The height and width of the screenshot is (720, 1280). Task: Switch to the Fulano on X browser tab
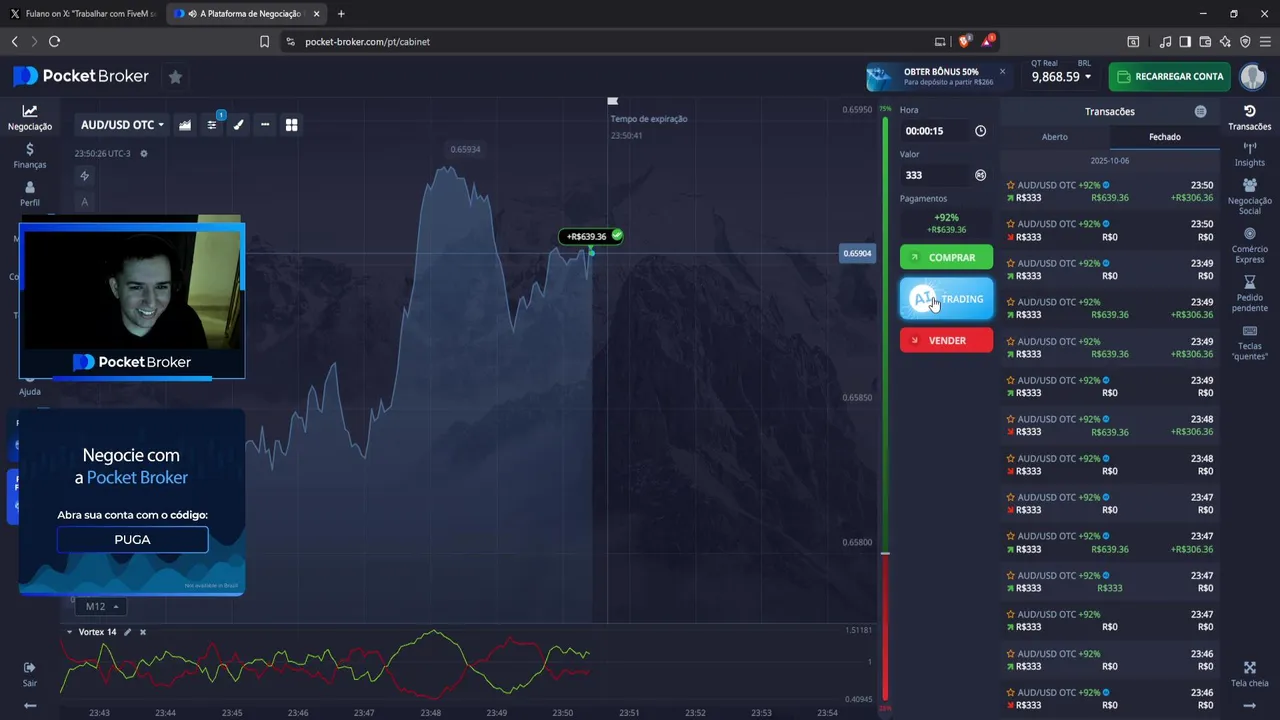pyautogui.click(x=84, y=14)
